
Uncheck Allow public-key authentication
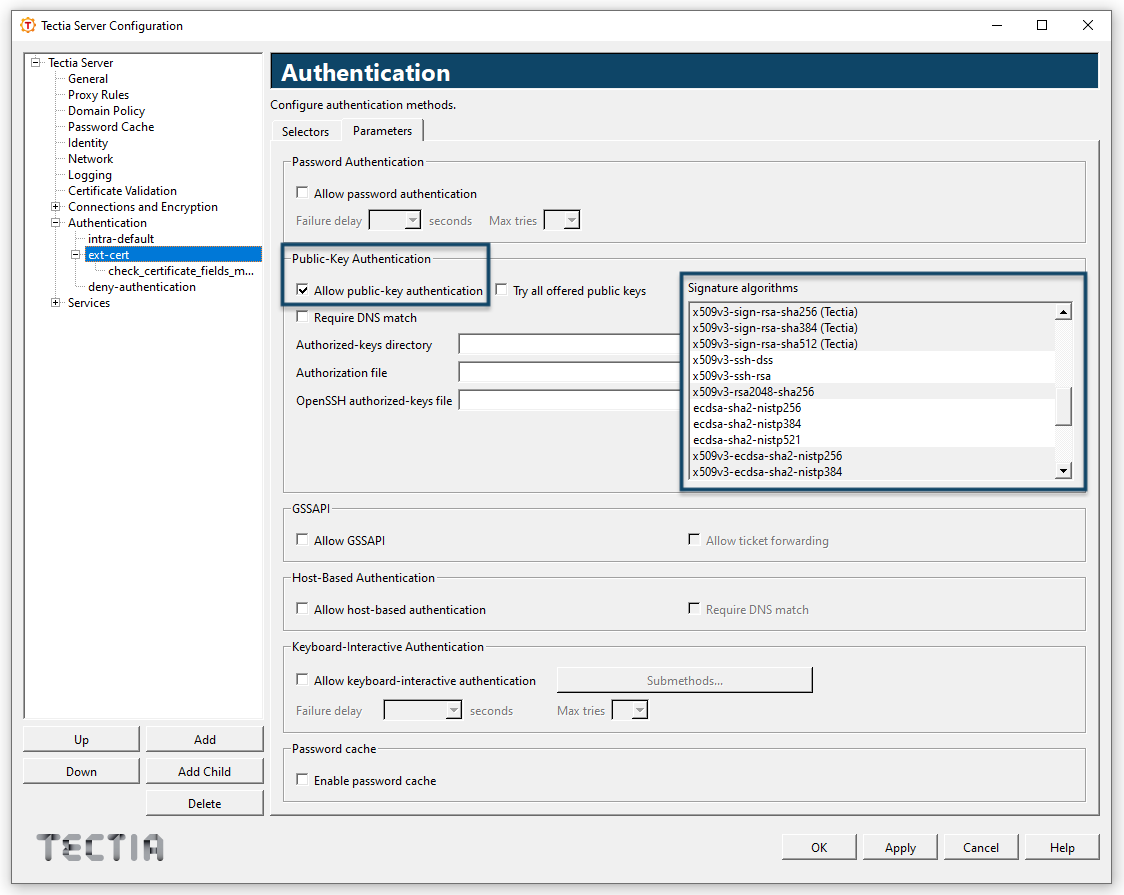point(302,289)
